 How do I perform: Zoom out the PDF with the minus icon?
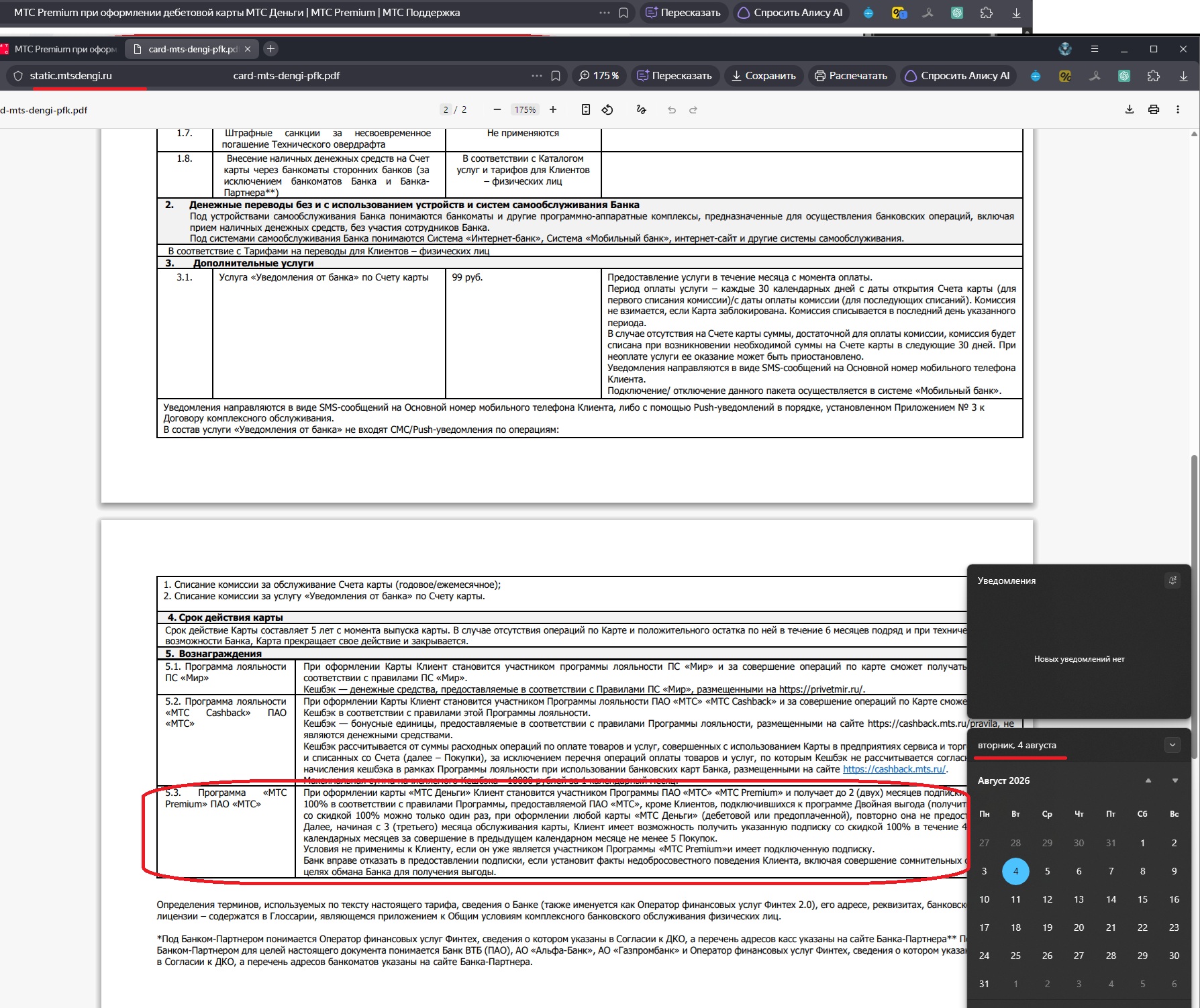click(x=497, y=110)
